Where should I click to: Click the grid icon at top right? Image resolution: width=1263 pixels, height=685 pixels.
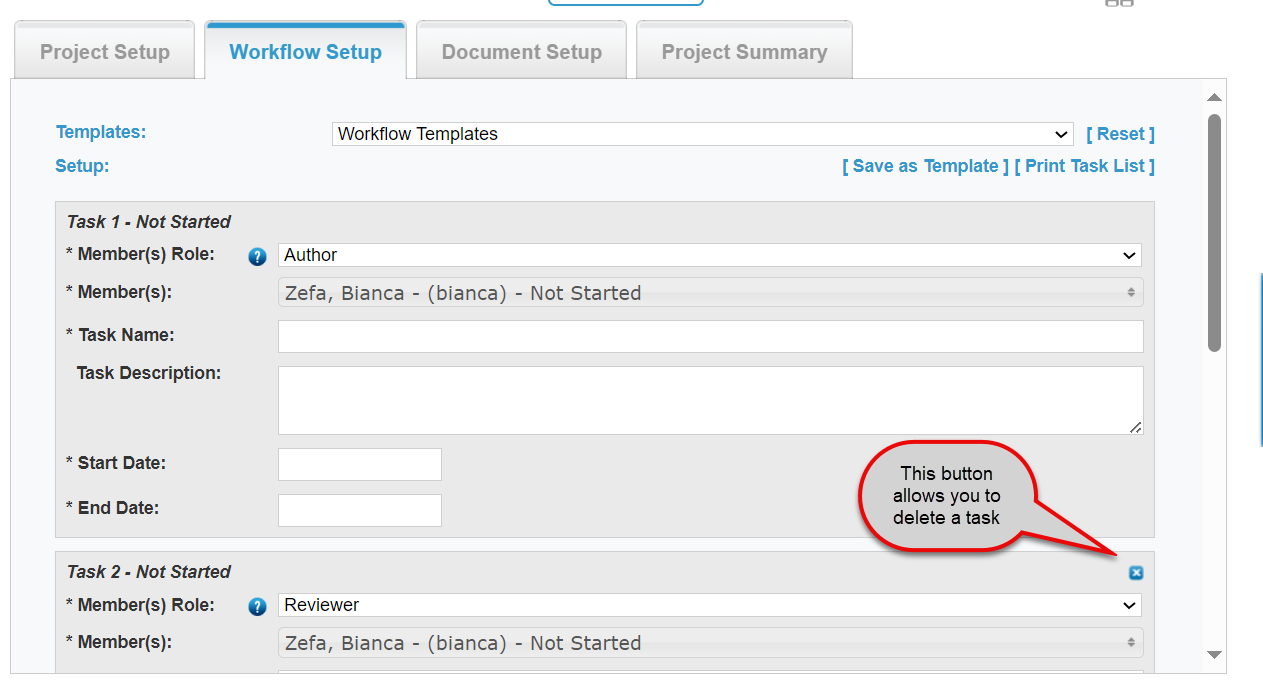[x=1119, y=3]
